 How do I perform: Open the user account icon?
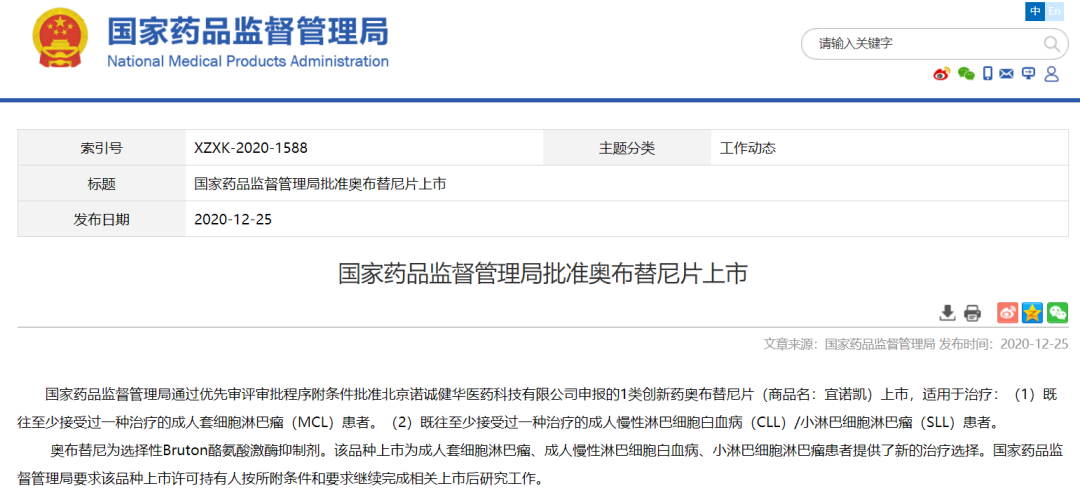pos(1051,73)
